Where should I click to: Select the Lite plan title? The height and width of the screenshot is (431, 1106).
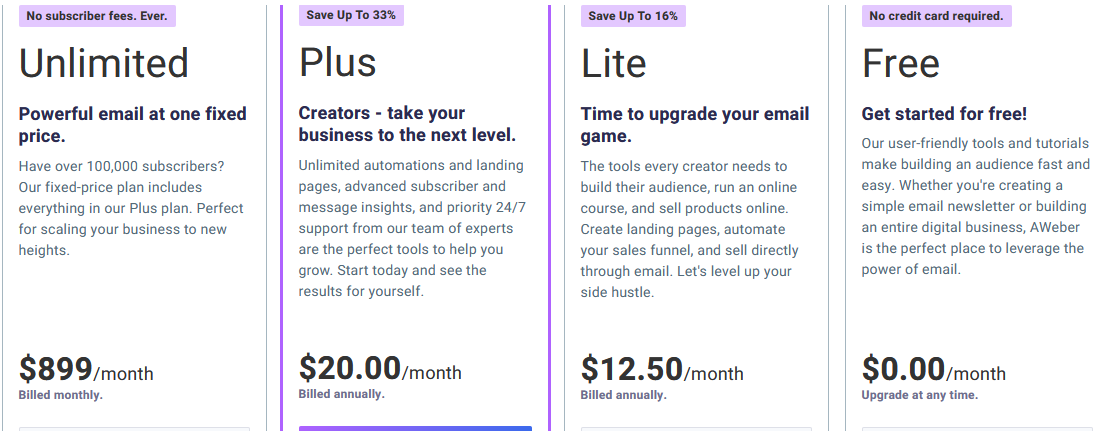[614, 63]
